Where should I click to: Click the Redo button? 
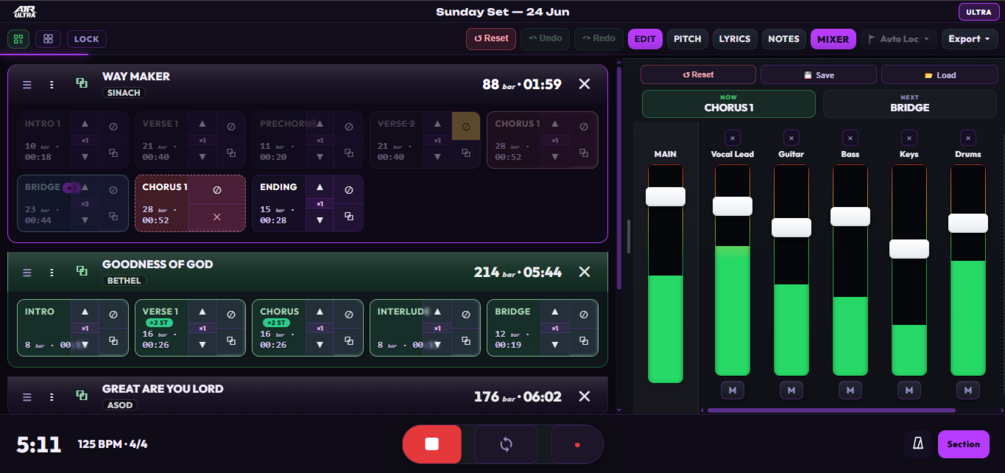coord(599,38)
